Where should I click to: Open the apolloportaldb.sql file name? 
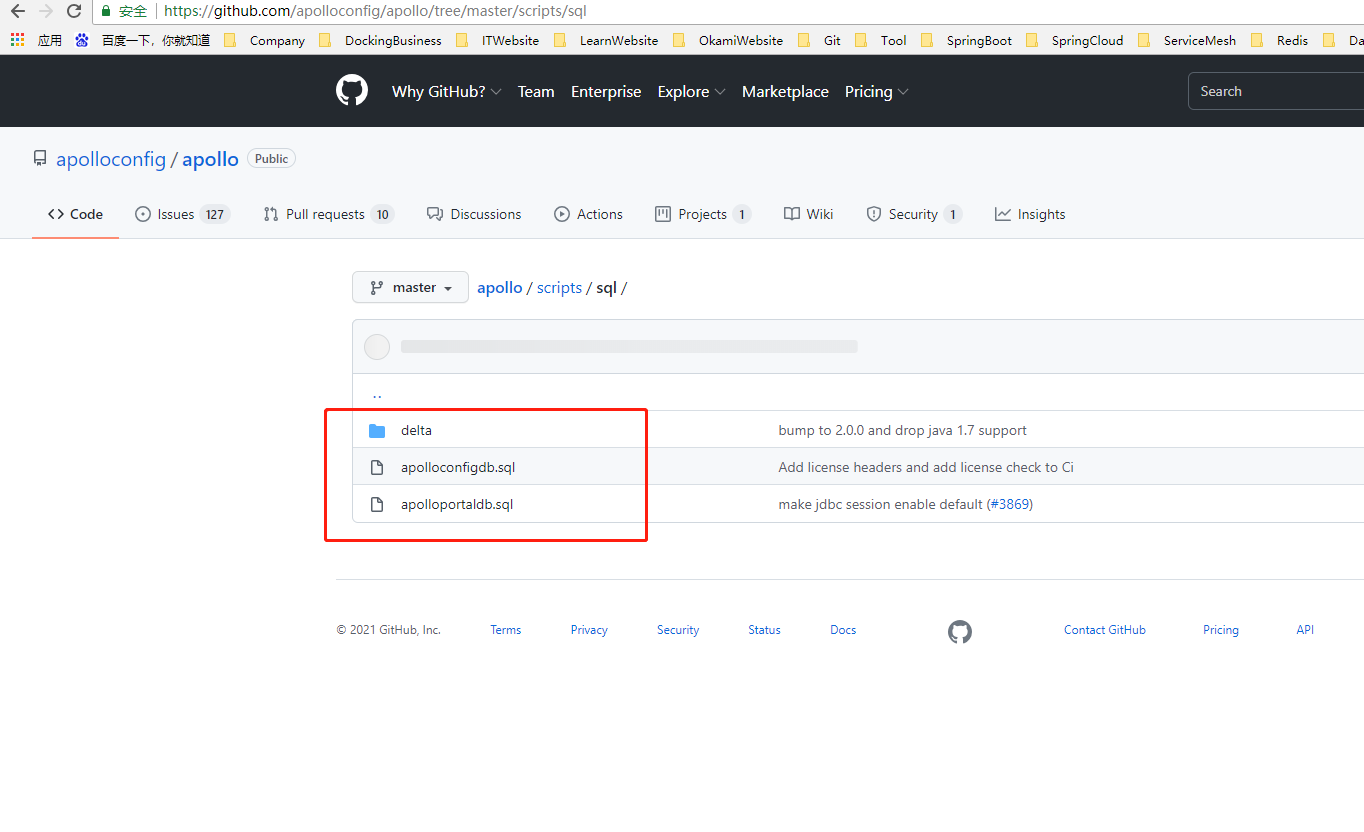pos(457,504)
